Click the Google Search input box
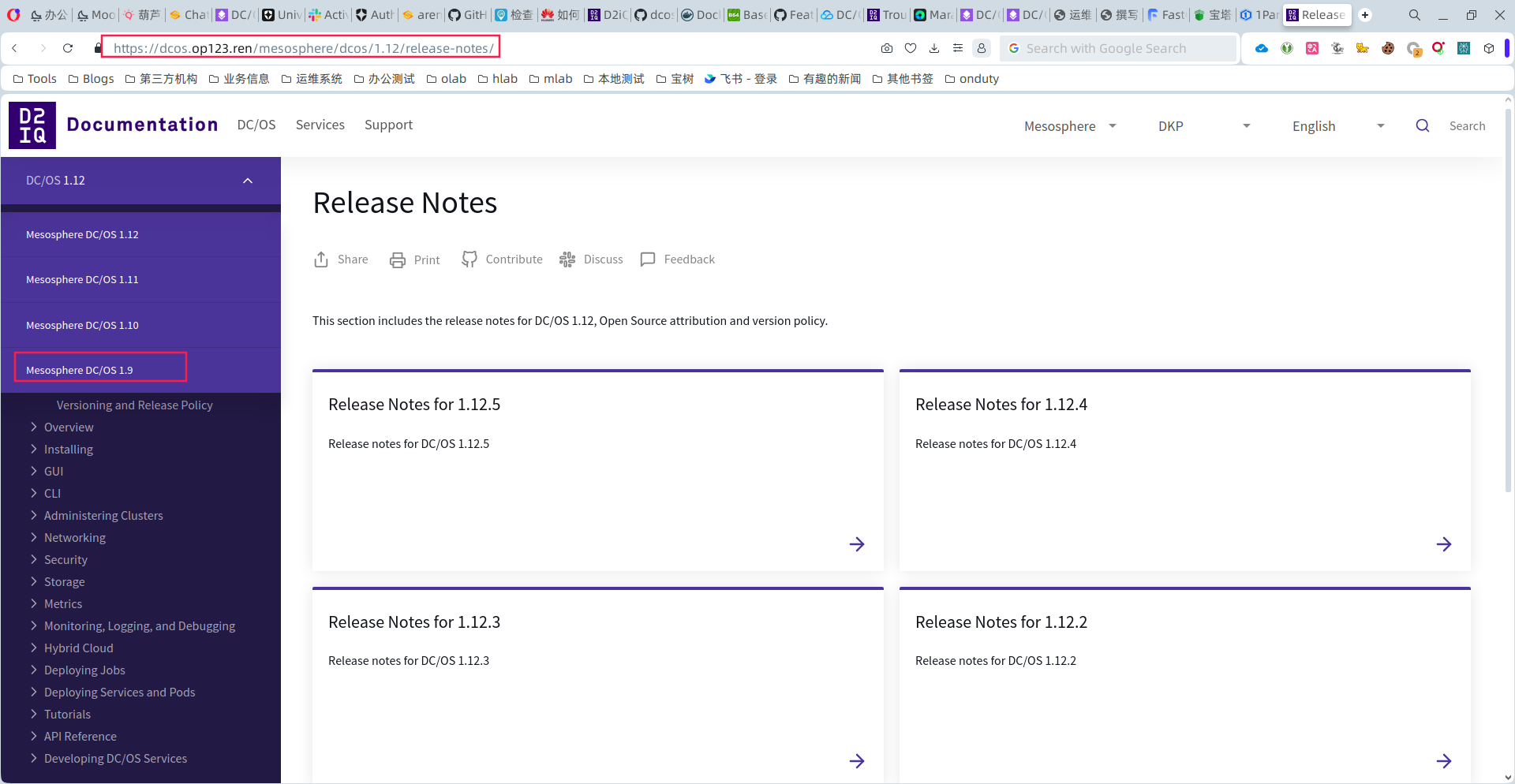The width and height of the screenshot is (1515, 784). click(x=1118, y=48)
